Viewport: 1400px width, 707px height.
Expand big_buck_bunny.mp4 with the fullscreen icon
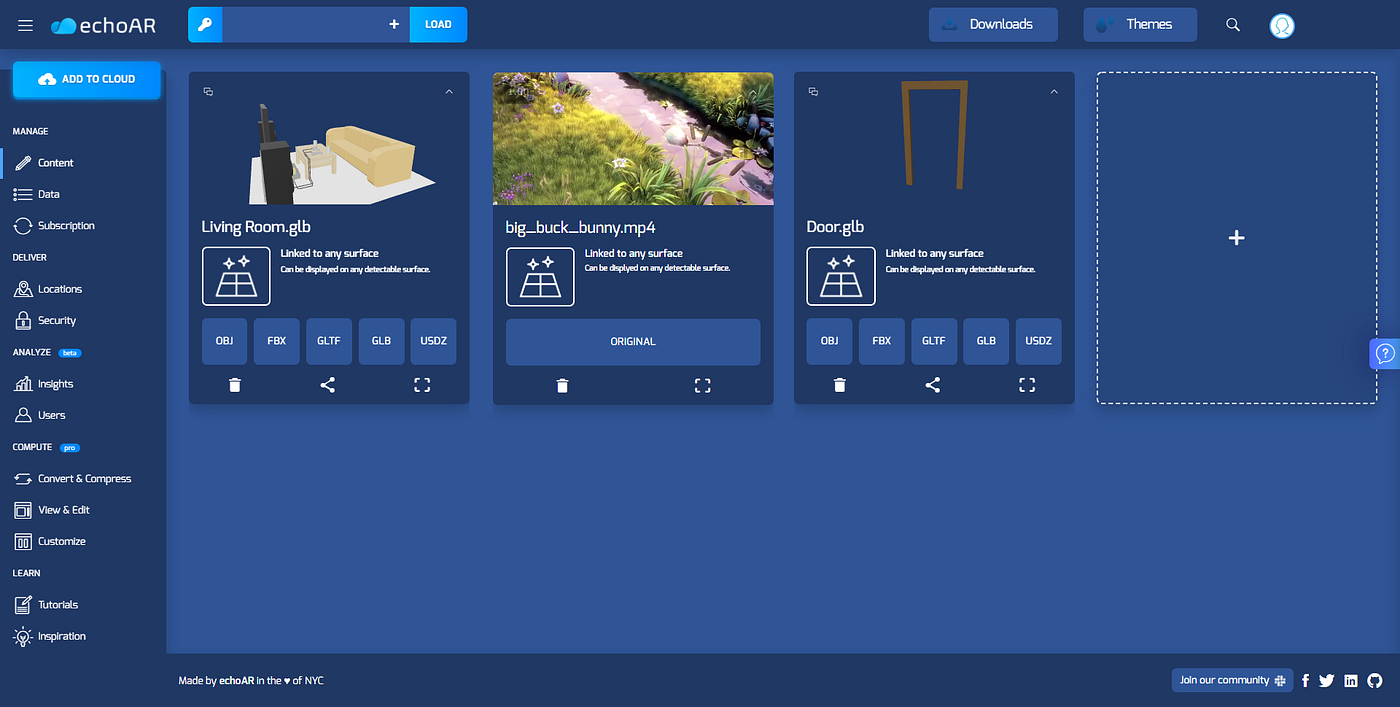(x=702, y=384)
